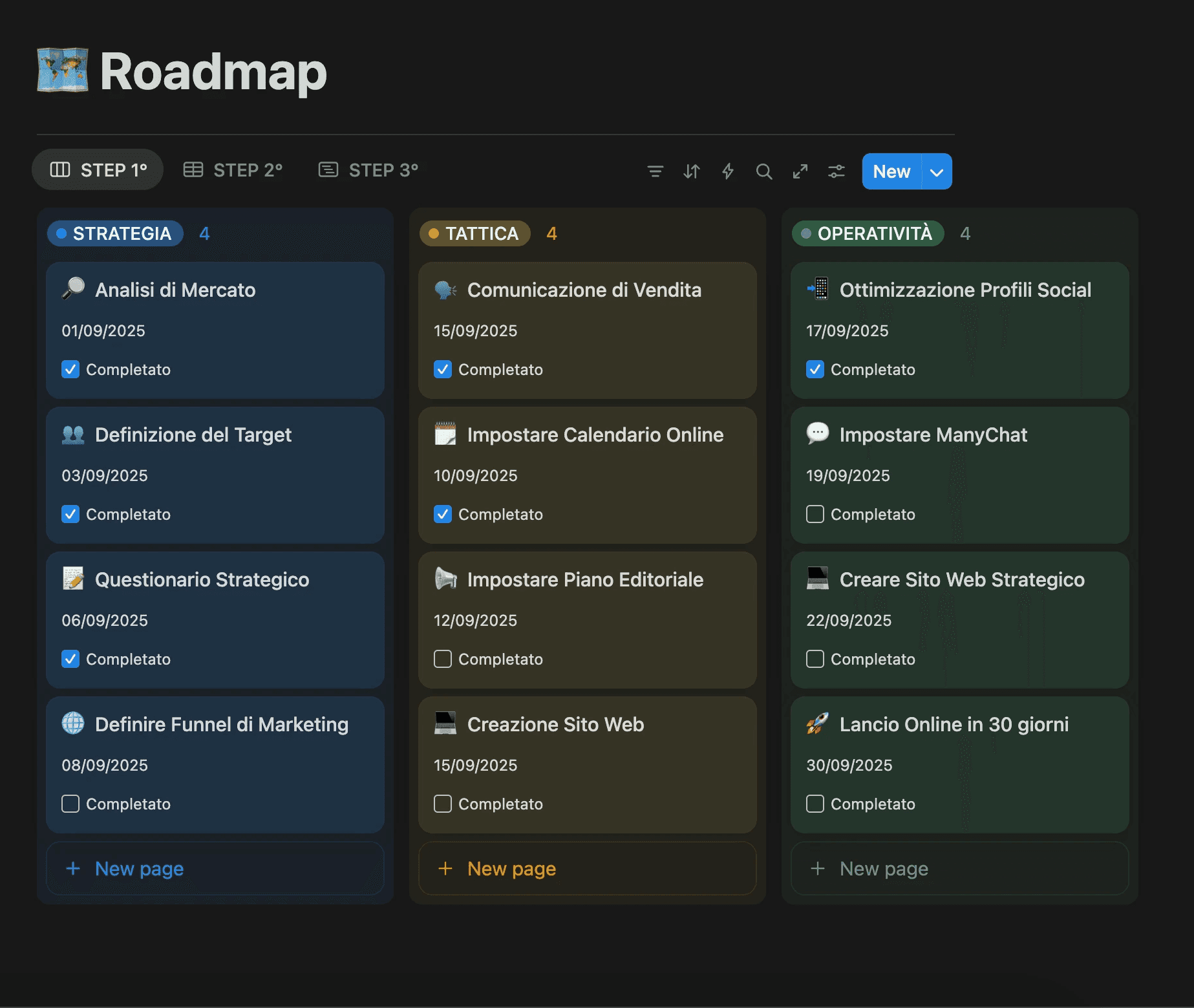1194x1008 pixels.
Task: Switch to STEP 1° board view tab
Action: click(98, 170)
